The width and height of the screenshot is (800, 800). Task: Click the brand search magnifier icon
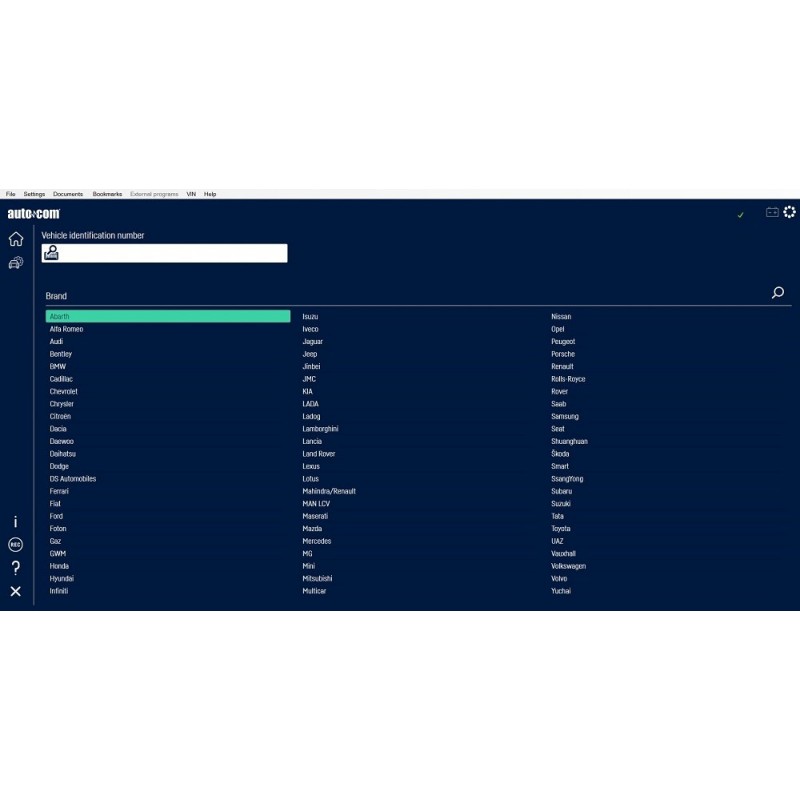tap(778, 293)
